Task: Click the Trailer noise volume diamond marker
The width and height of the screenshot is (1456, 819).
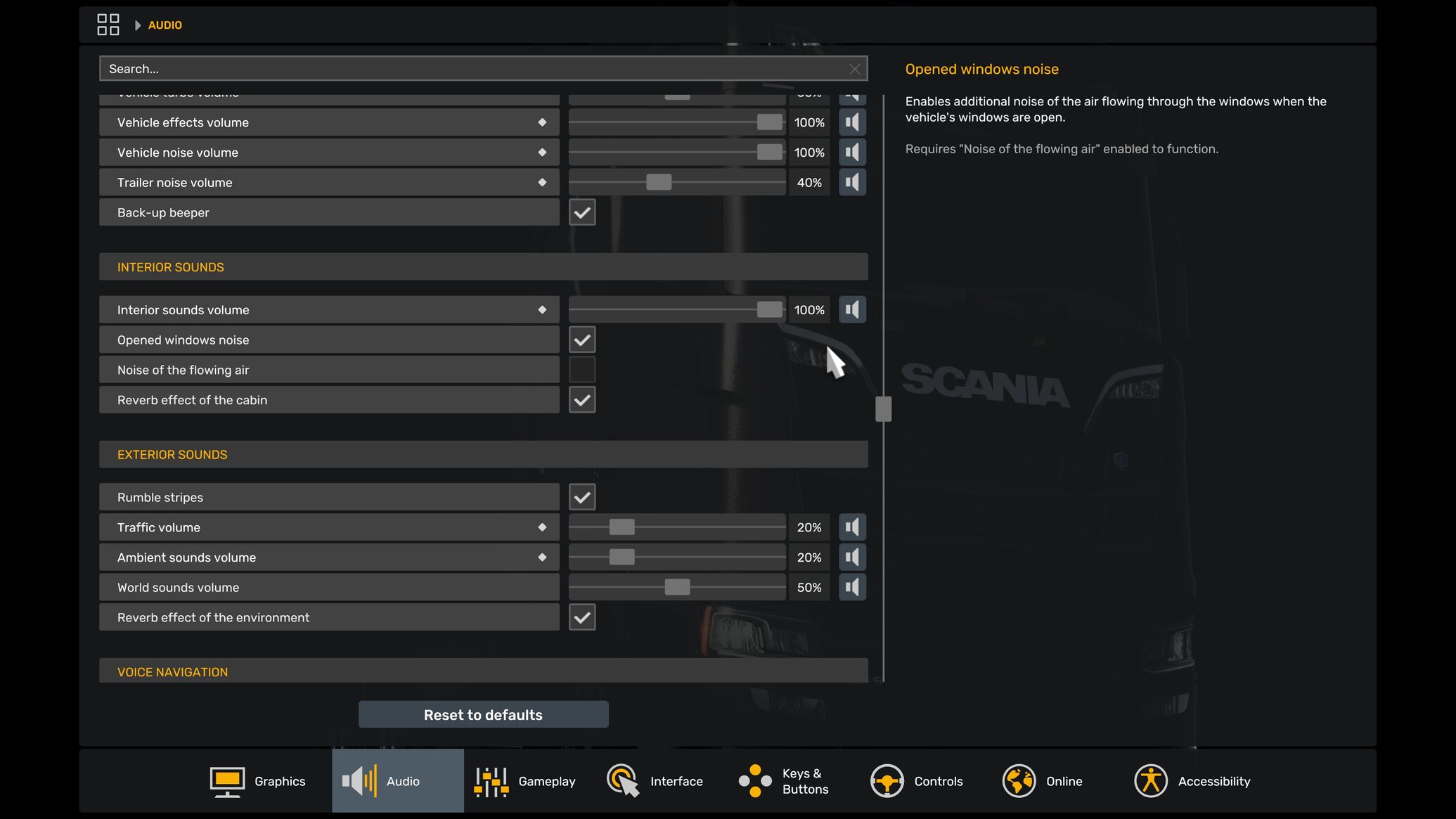Action: click(542, 183)
